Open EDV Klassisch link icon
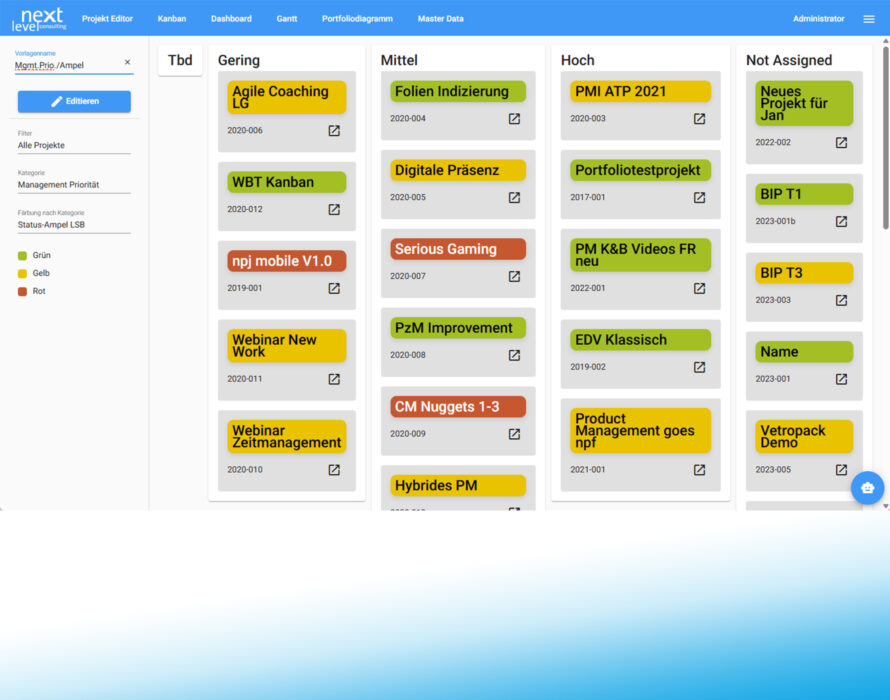This screenshot has height=700, width=890. [x=699, y=367]
